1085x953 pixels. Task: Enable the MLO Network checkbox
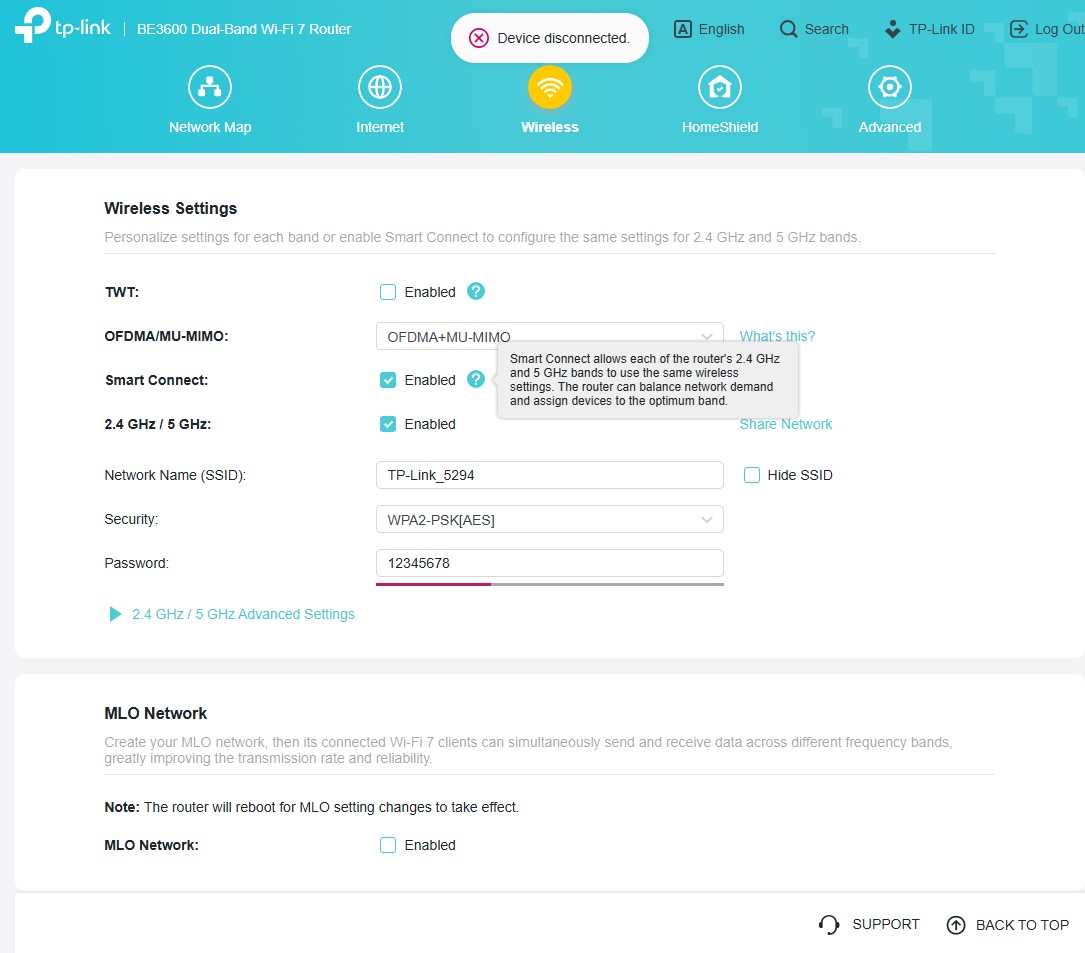pos(388,845)
